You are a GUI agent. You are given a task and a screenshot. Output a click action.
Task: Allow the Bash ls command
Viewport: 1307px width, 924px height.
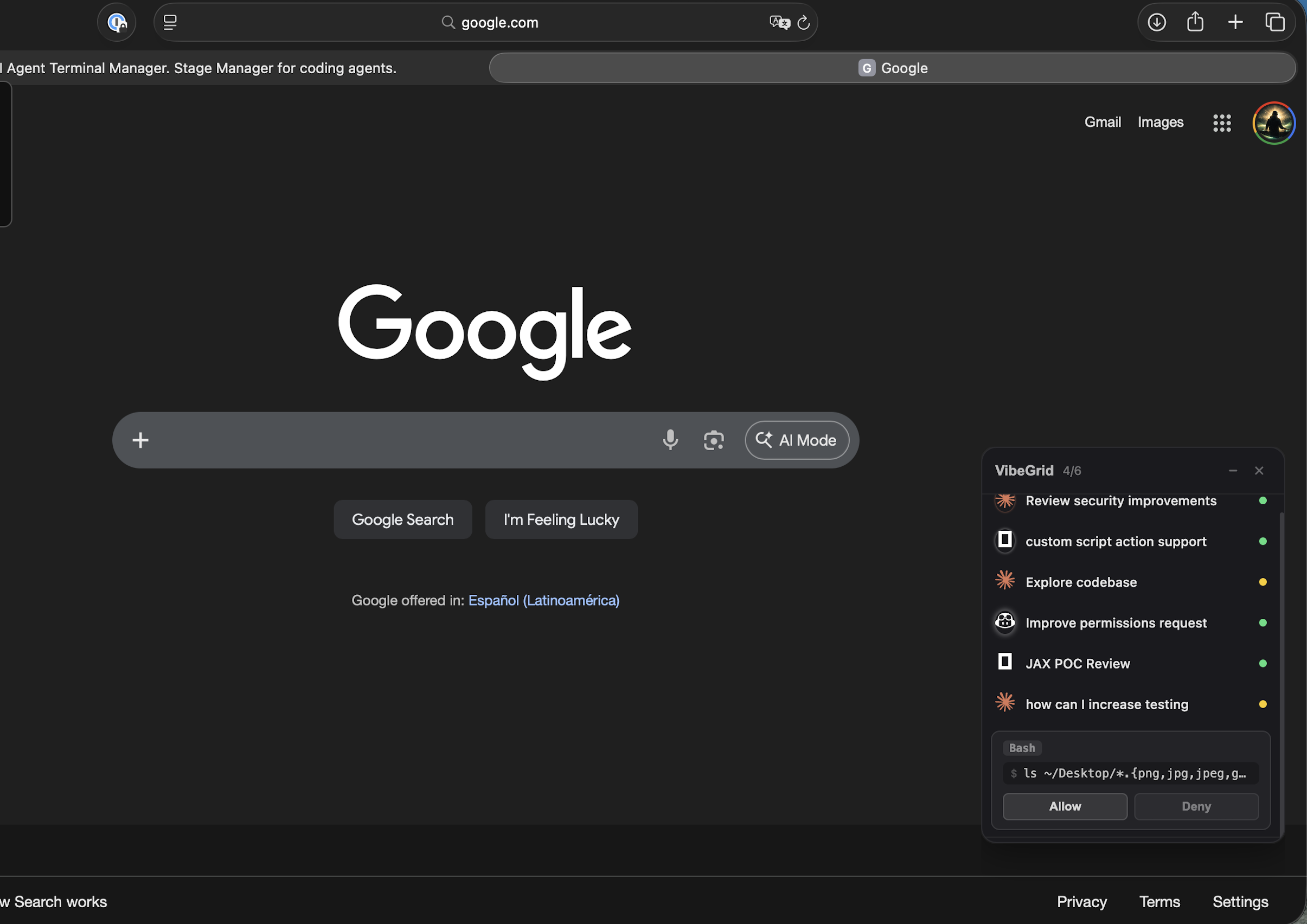click(1065, 806)
